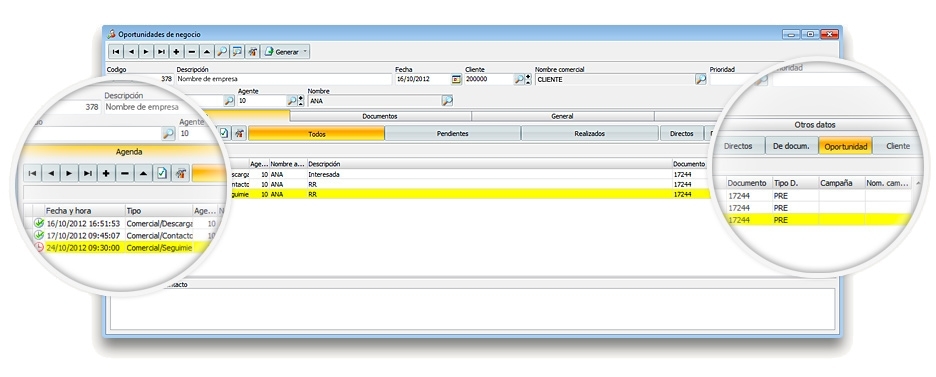Select the Cliente filter button beside Oportunidad
This screenshot has height=377, width=936.
tap(898, 146)
